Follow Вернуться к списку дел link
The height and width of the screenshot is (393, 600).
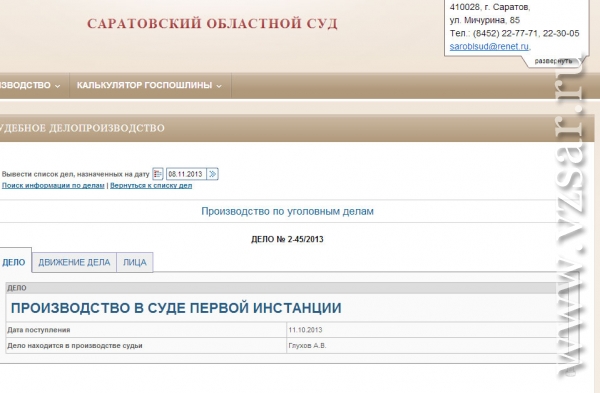151,186
